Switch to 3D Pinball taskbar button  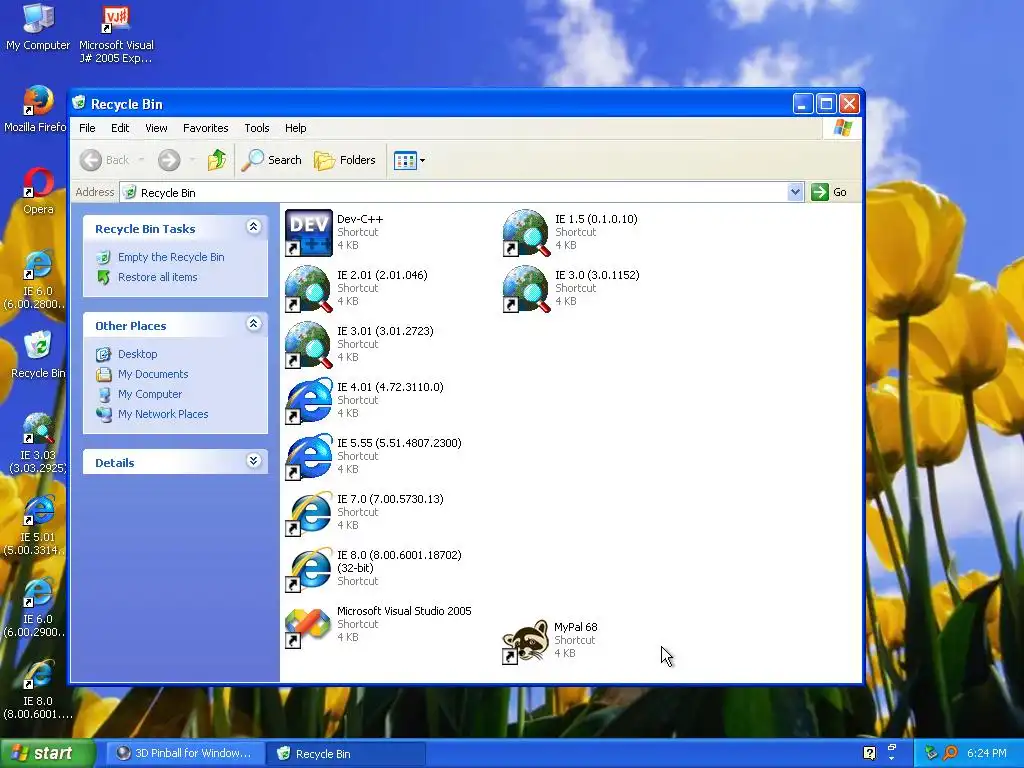point(185,753)
